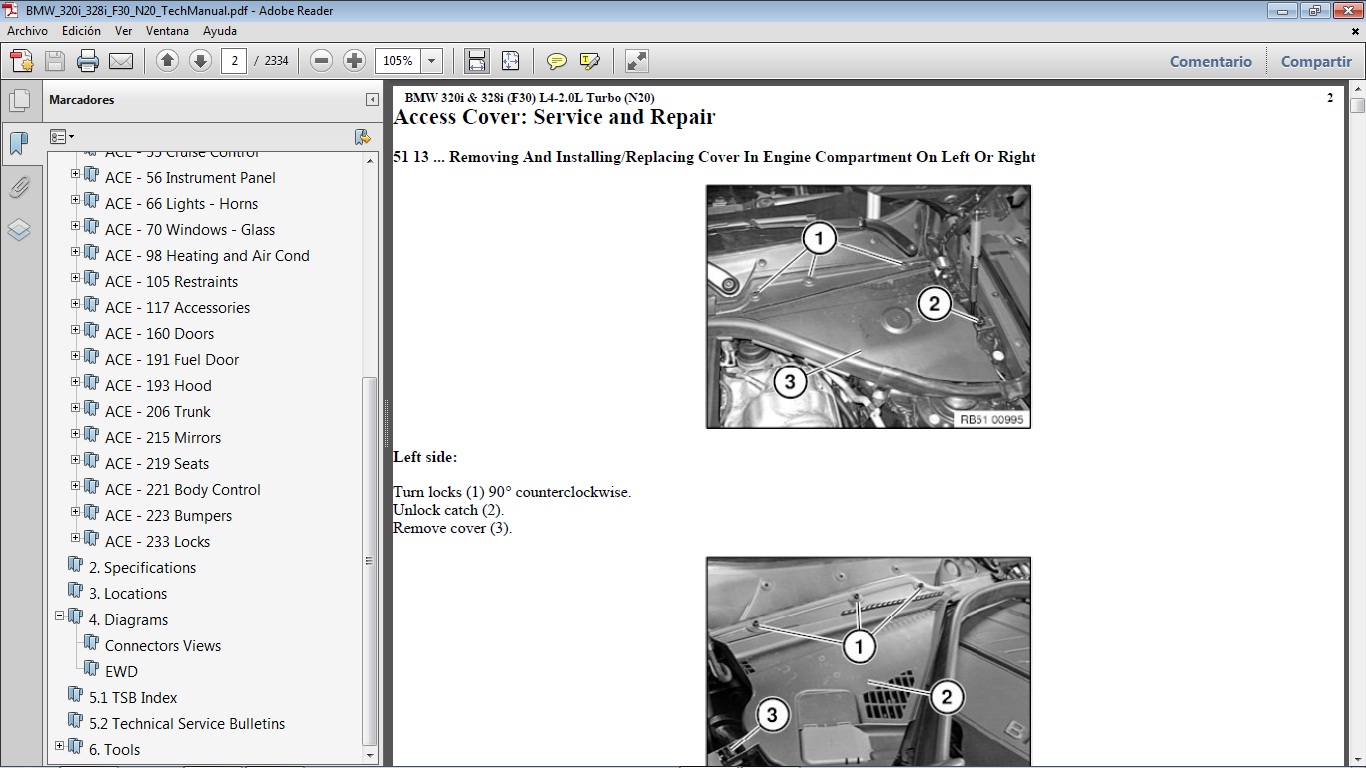1366x768 pixels.
Task: Click the fit one full page icon
Action: coord(510,61)
